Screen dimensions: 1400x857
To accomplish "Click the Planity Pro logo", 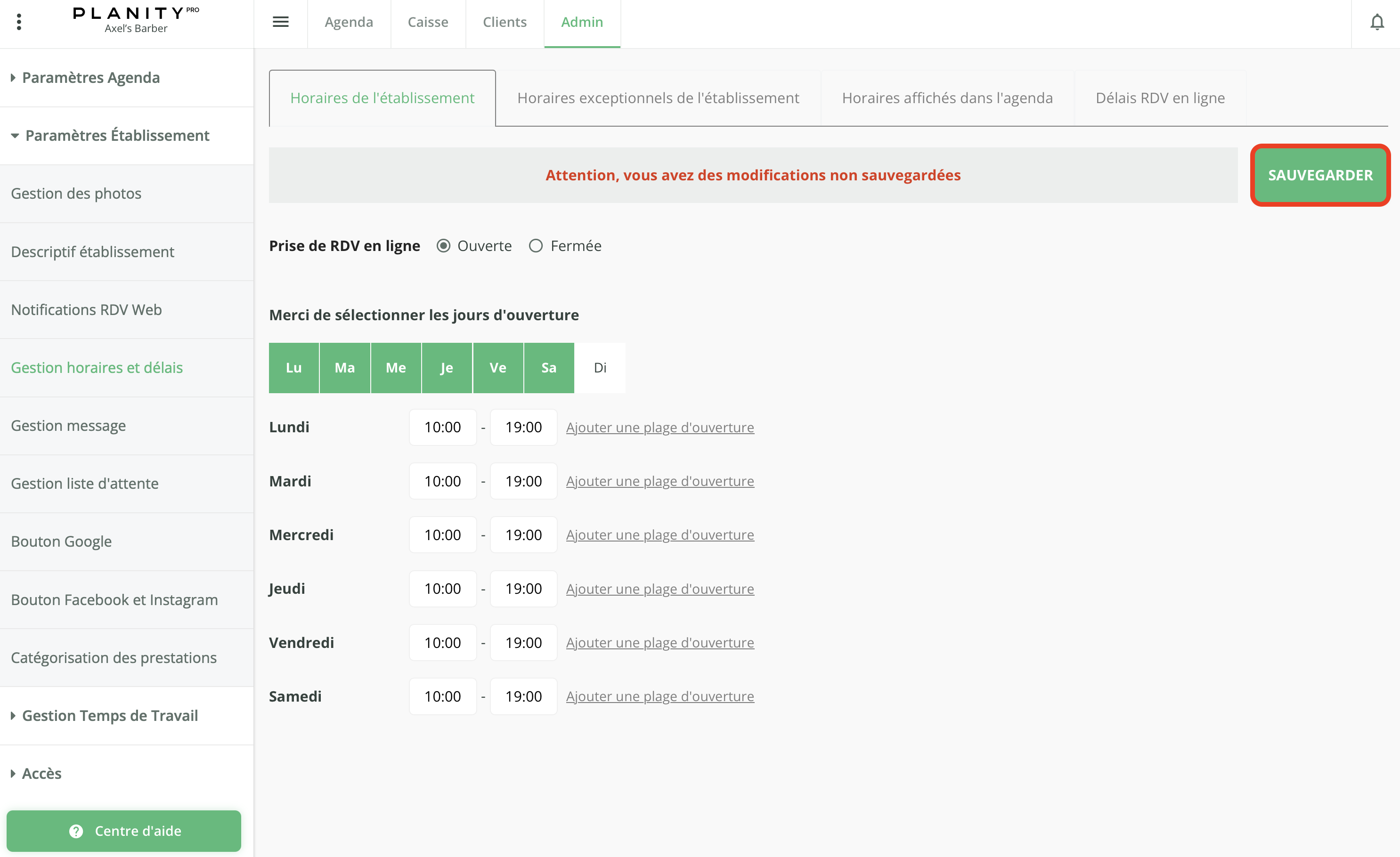I will pyautogui.click(x=136, y=19).
